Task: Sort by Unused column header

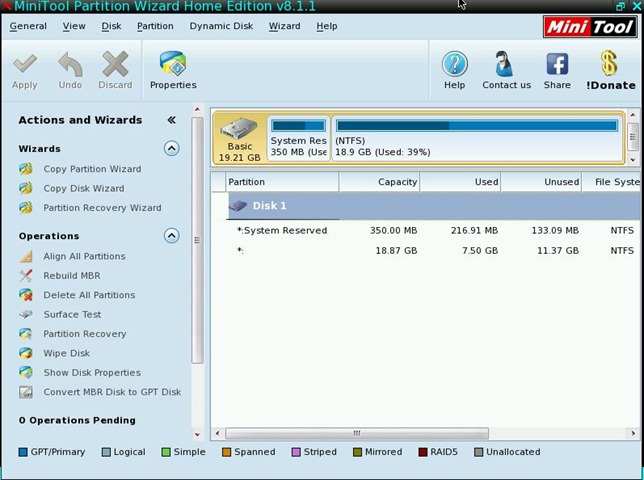Action: coord(541,182)
